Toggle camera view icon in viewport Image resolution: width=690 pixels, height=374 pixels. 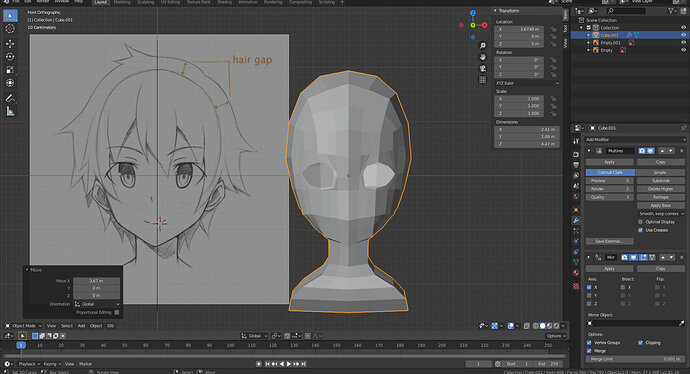pyautogui.click(x=483, y=68)
